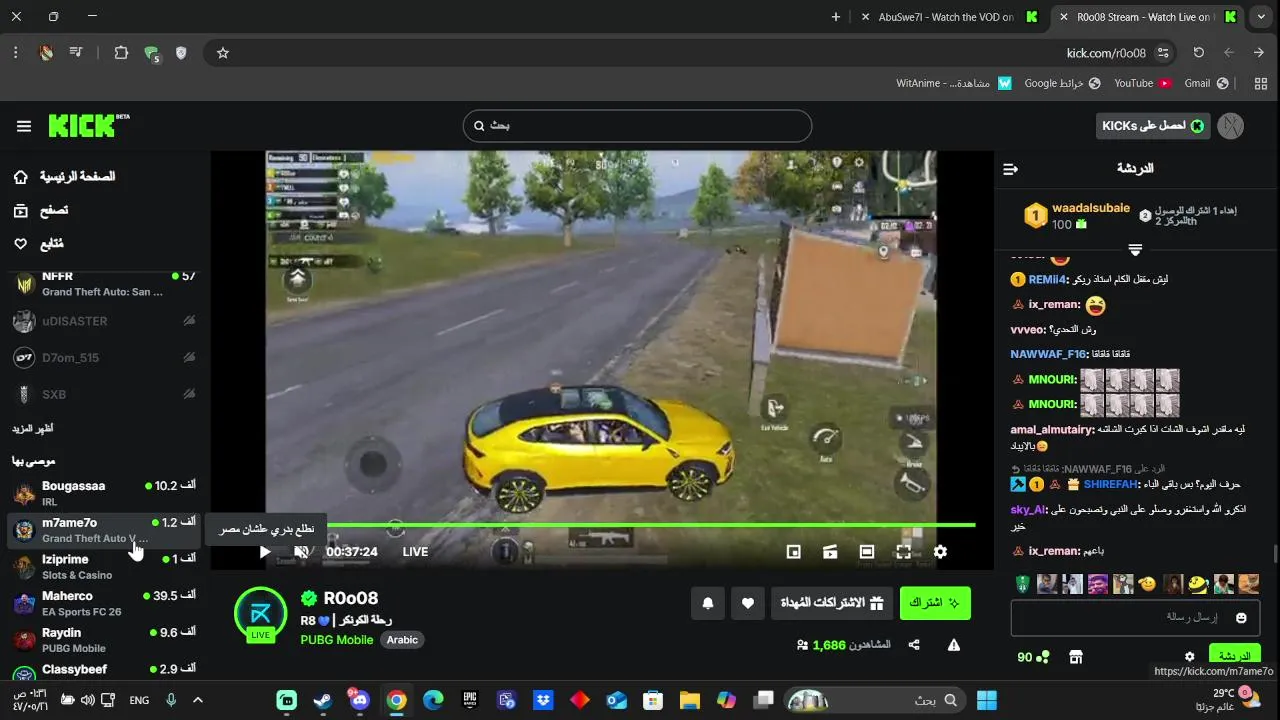Jump to LIVE in the player
The height and width of the screenshot is (720, 1280).
tap(415, 552)
